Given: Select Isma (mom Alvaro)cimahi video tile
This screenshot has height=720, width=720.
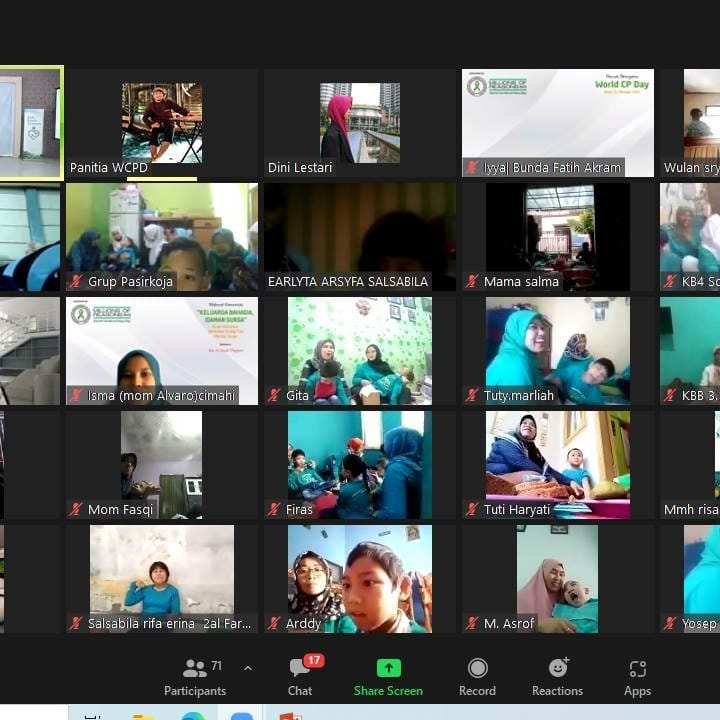Looking at the screenshot, I should point(162,351).
